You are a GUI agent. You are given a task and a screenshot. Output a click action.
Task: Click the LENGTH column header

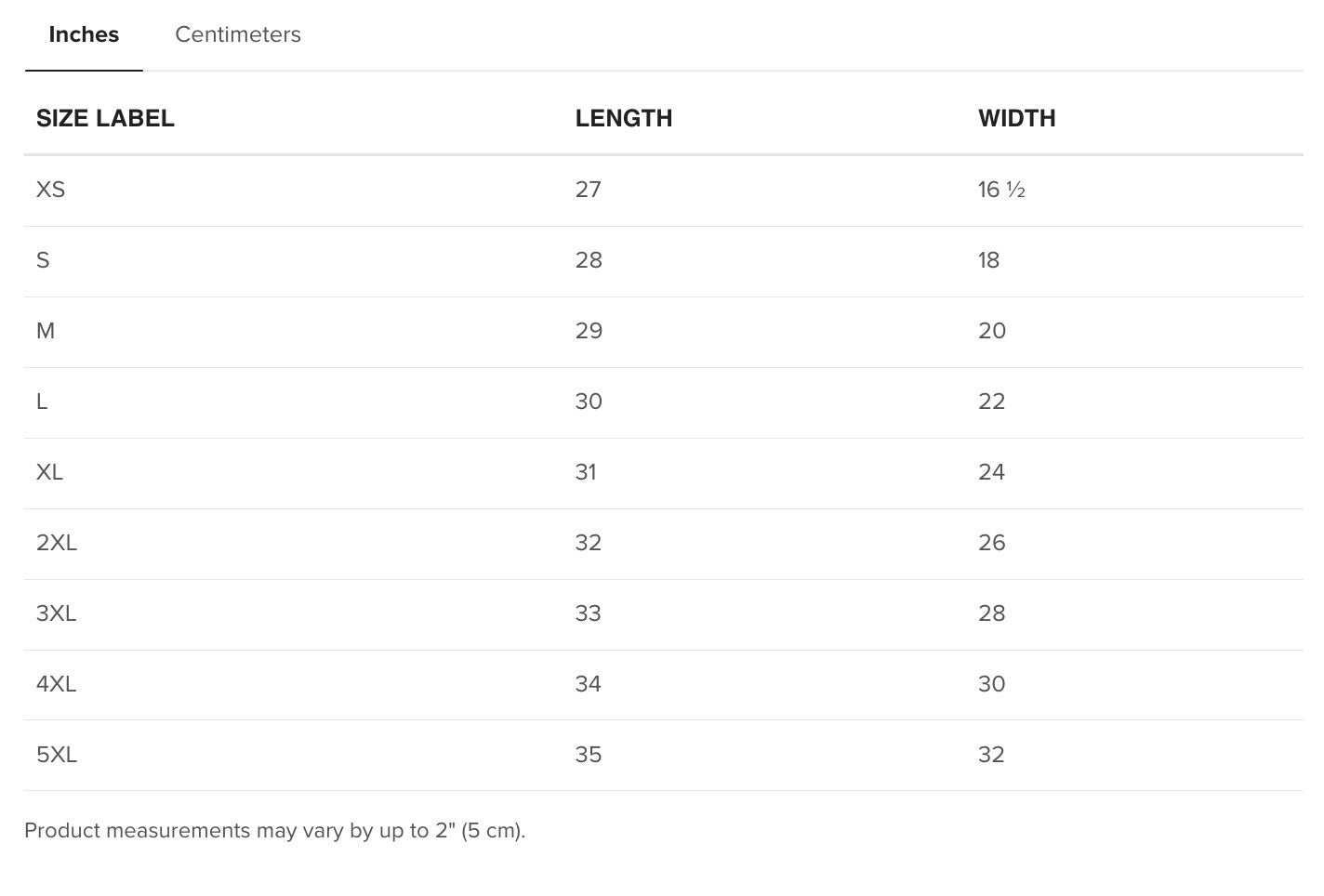[x=623, y=119]
